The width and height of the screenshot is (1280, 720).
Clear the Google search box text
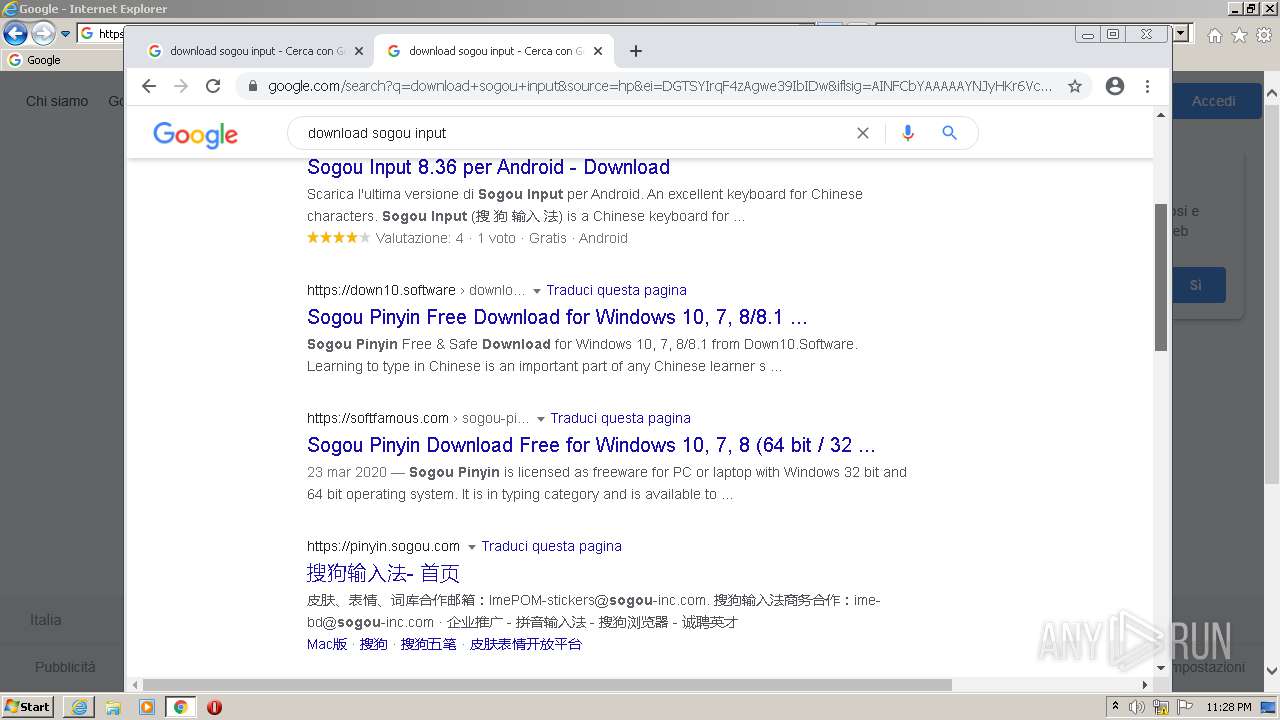click(863, 133)
